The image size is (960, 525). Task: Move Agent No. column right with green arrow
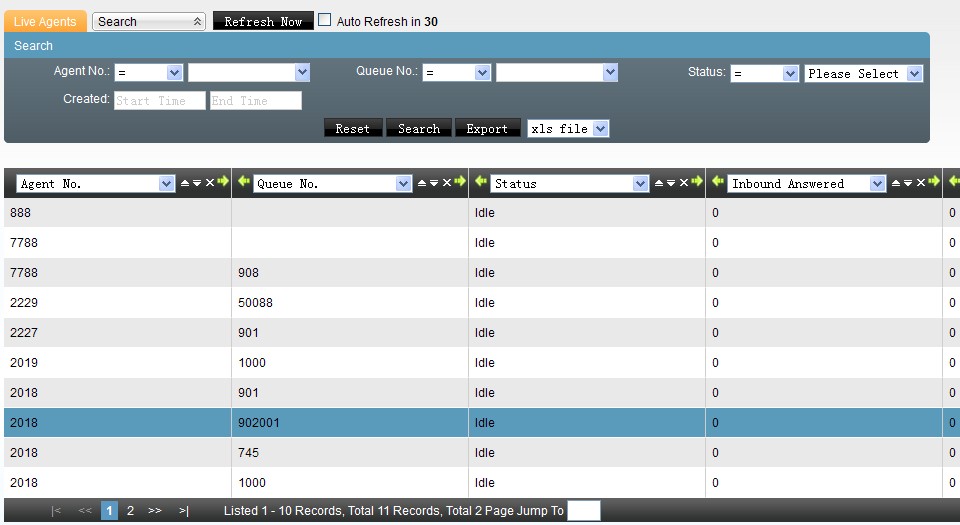pyautogui.click(x=223, y=182)
